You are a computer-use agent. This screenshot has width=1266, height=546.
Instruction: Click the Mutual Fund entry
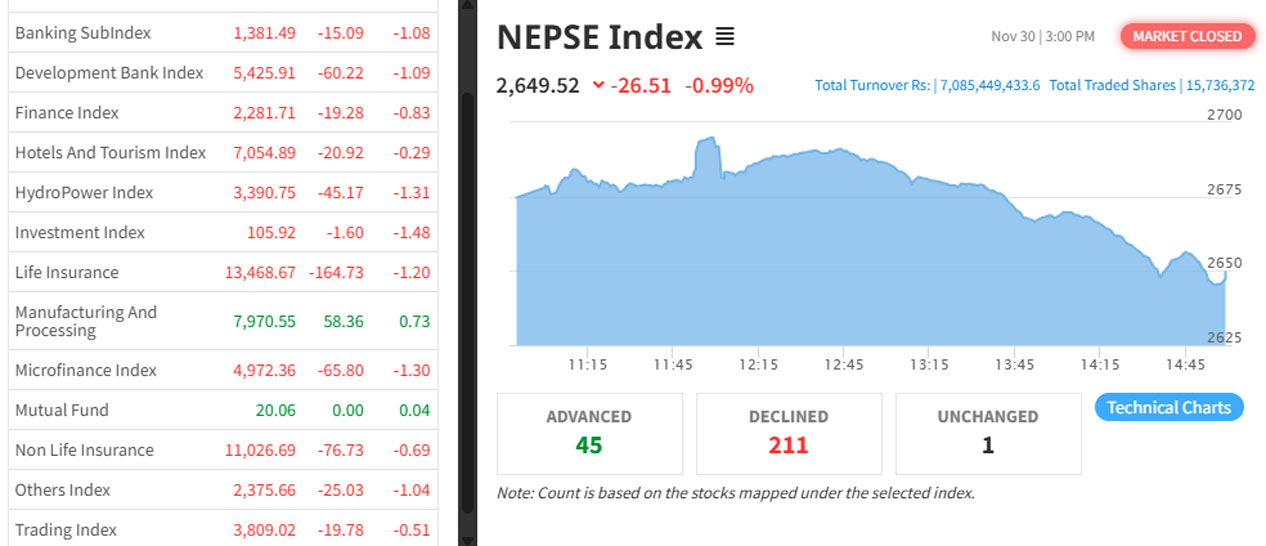[62, 410]
